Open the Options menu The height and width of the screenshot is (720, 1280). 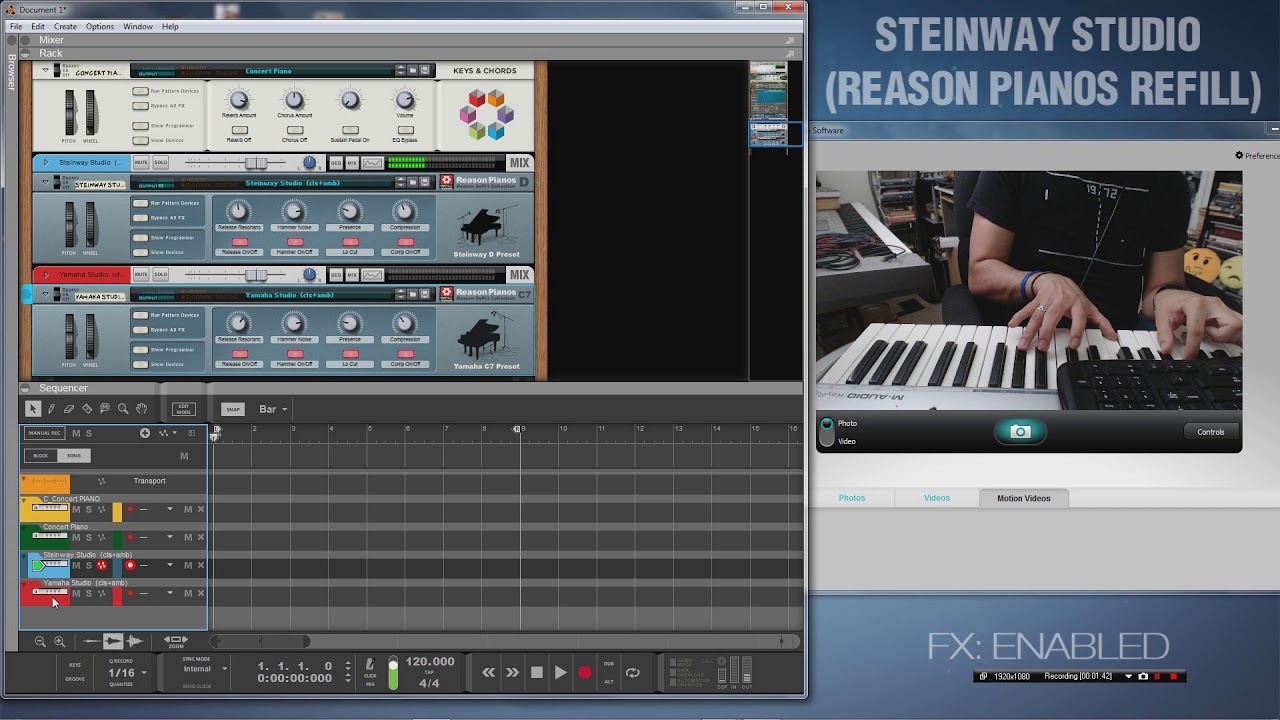click(100, 26)
